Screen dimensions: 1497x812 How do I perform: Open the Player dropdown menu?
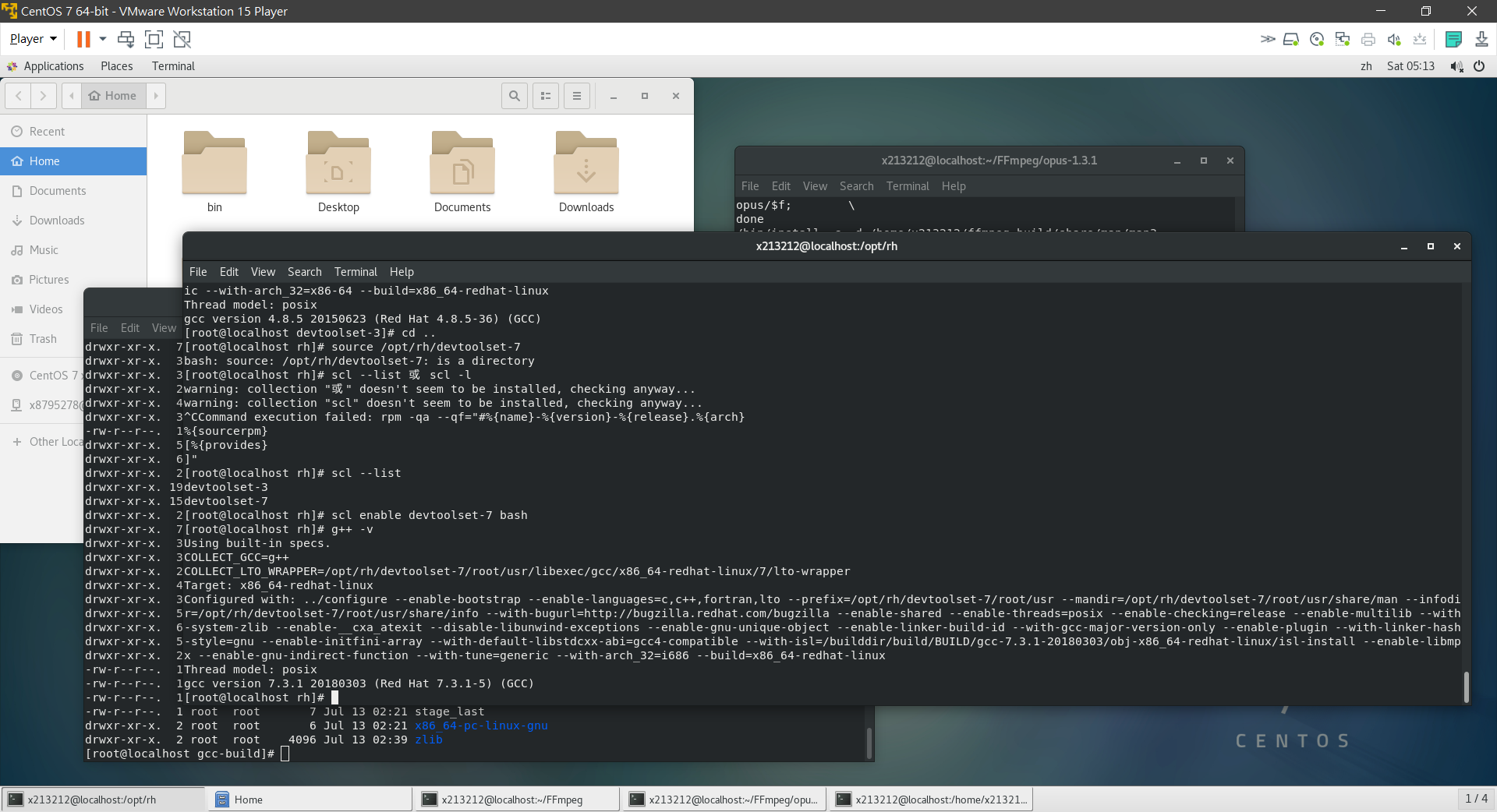click(33, 39)
